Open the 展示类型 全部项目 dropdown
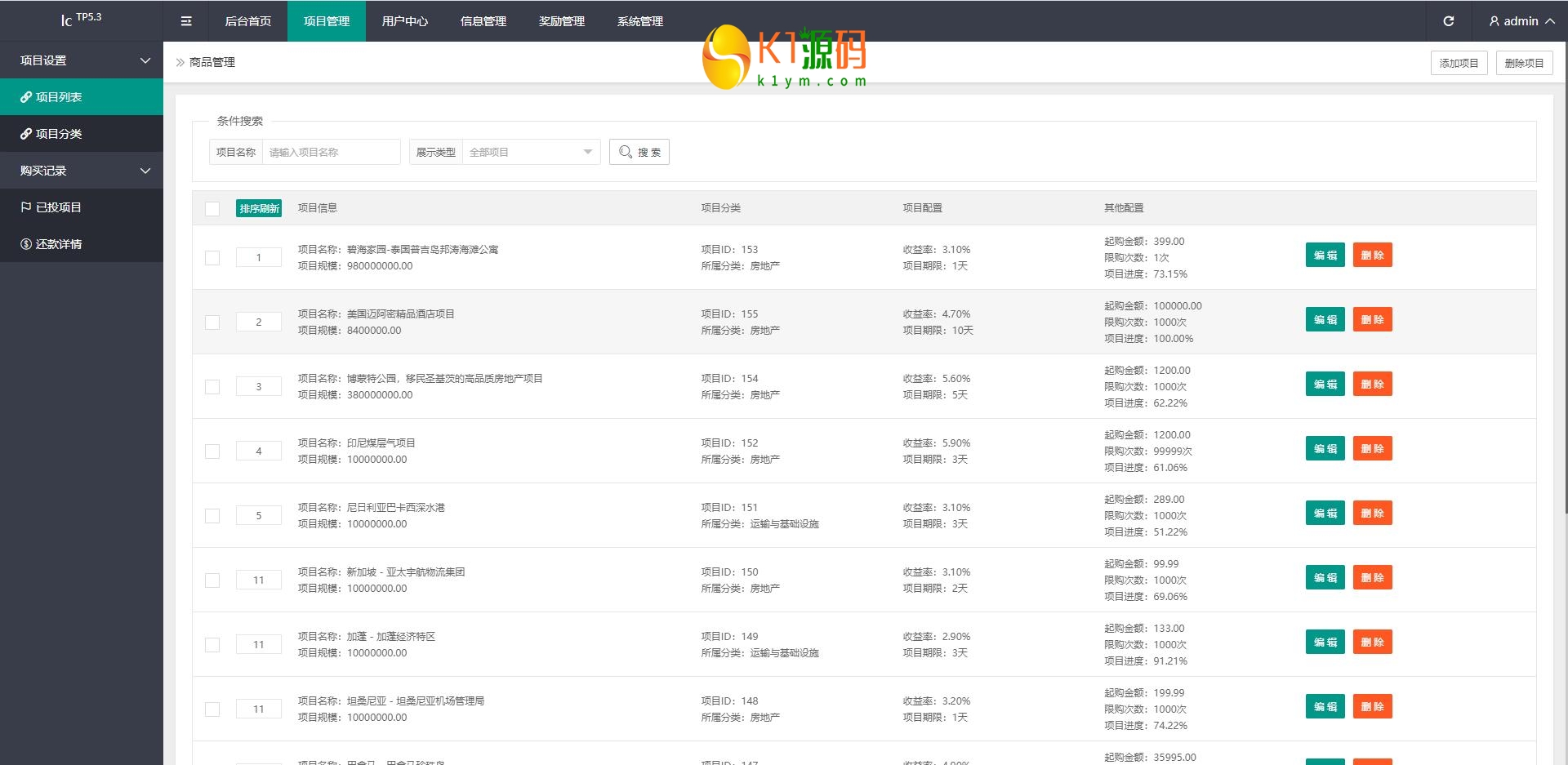 coord(531,152)
